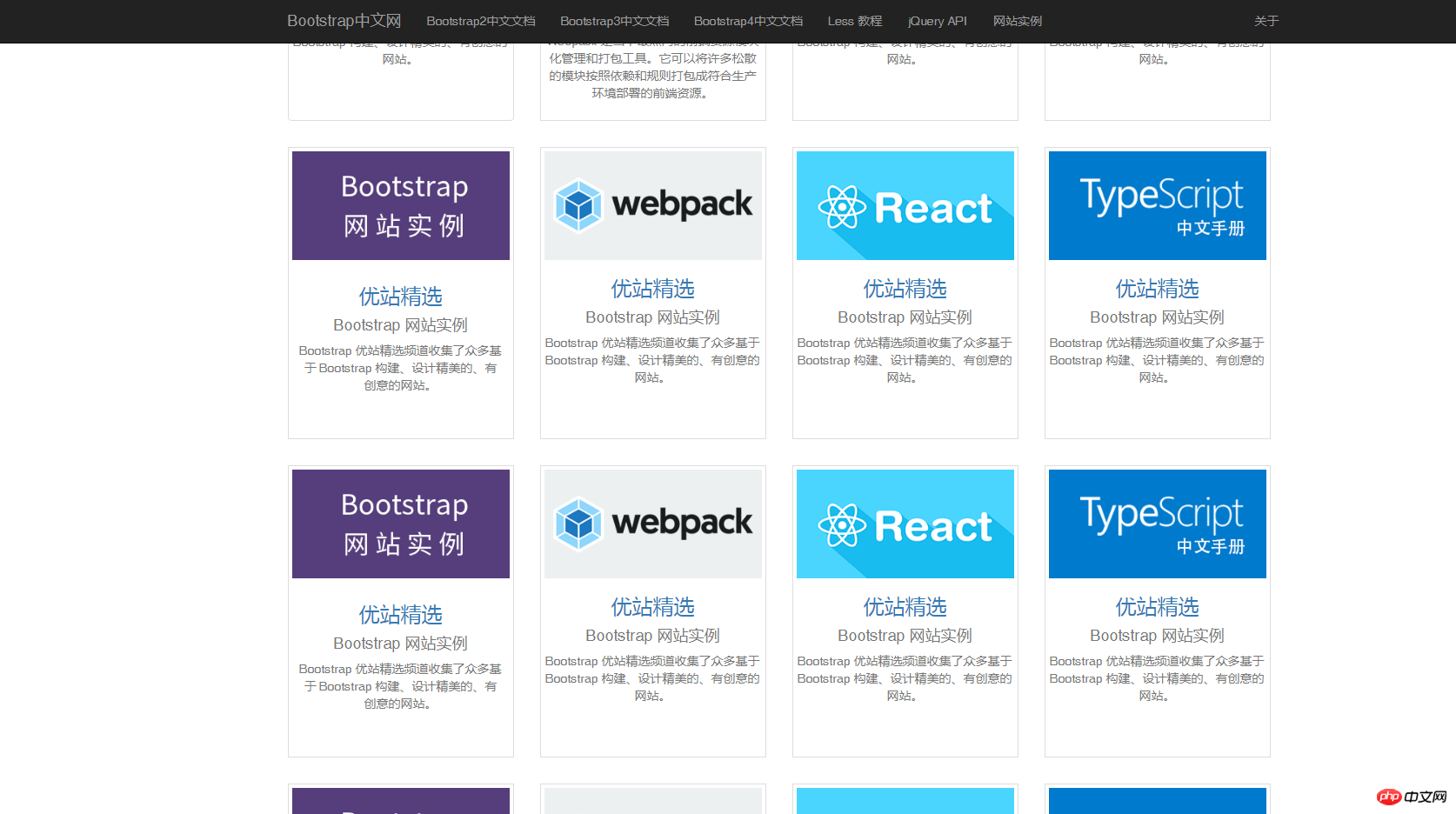Click 'Bootstrap 网站实例' subtitle in second-row TypeScript card
Viewport: 1456px width, 814px height.
pyautogui.click(x=1158, y=317)
